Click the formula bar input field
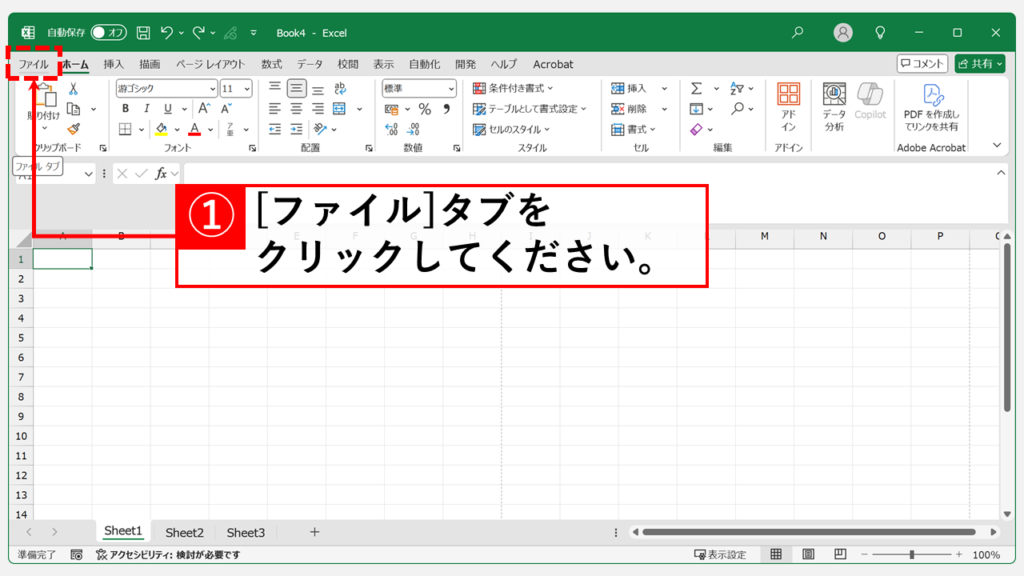This screenshot has width=1024, height=576. pyautogui.click(x=590, y=174)
